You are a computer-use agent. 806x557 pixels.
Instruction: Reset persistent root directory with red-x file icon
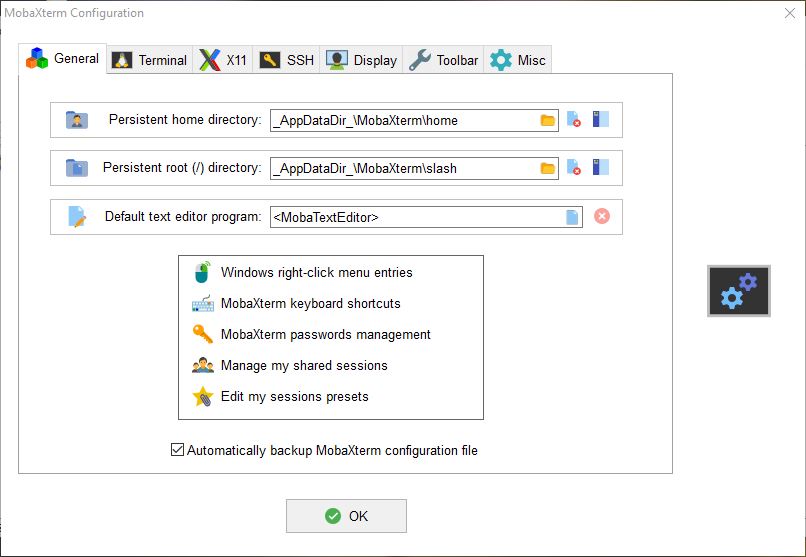click(574, 167)
